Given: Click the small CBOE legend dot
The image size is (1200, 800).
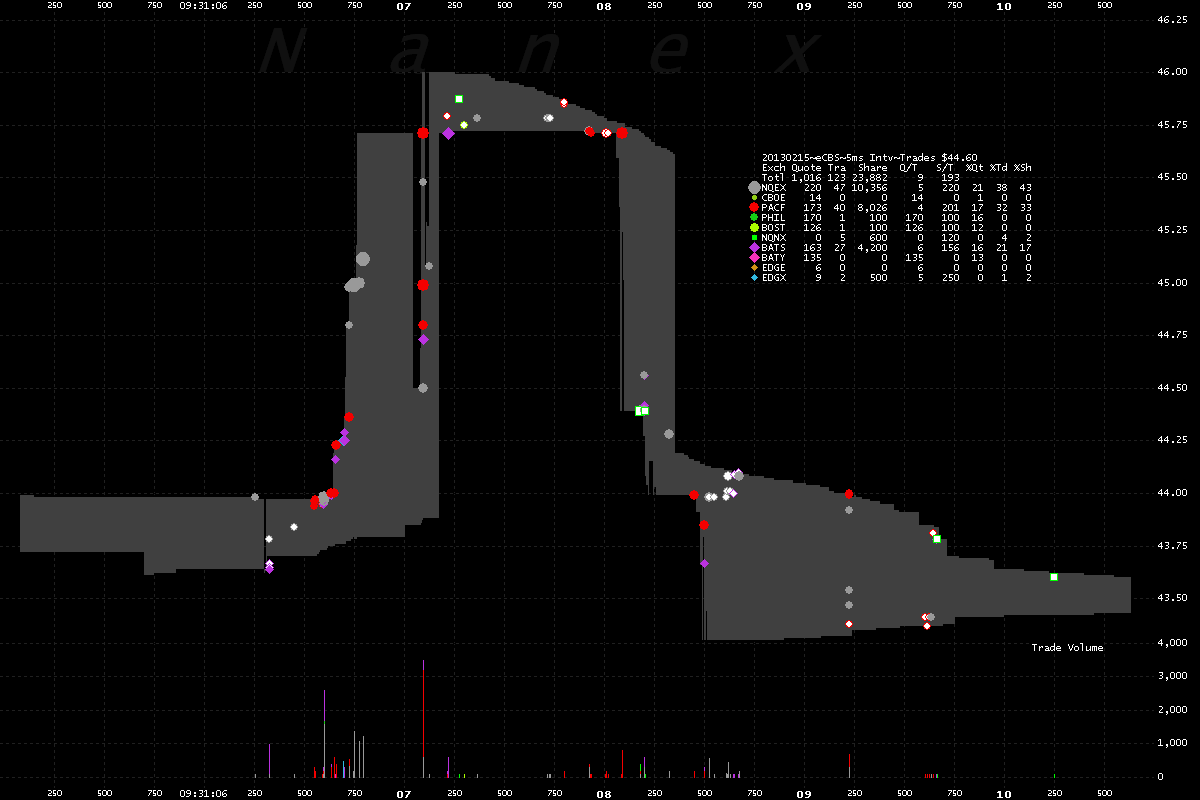Looking at the screenshot, I should point(754,197).
